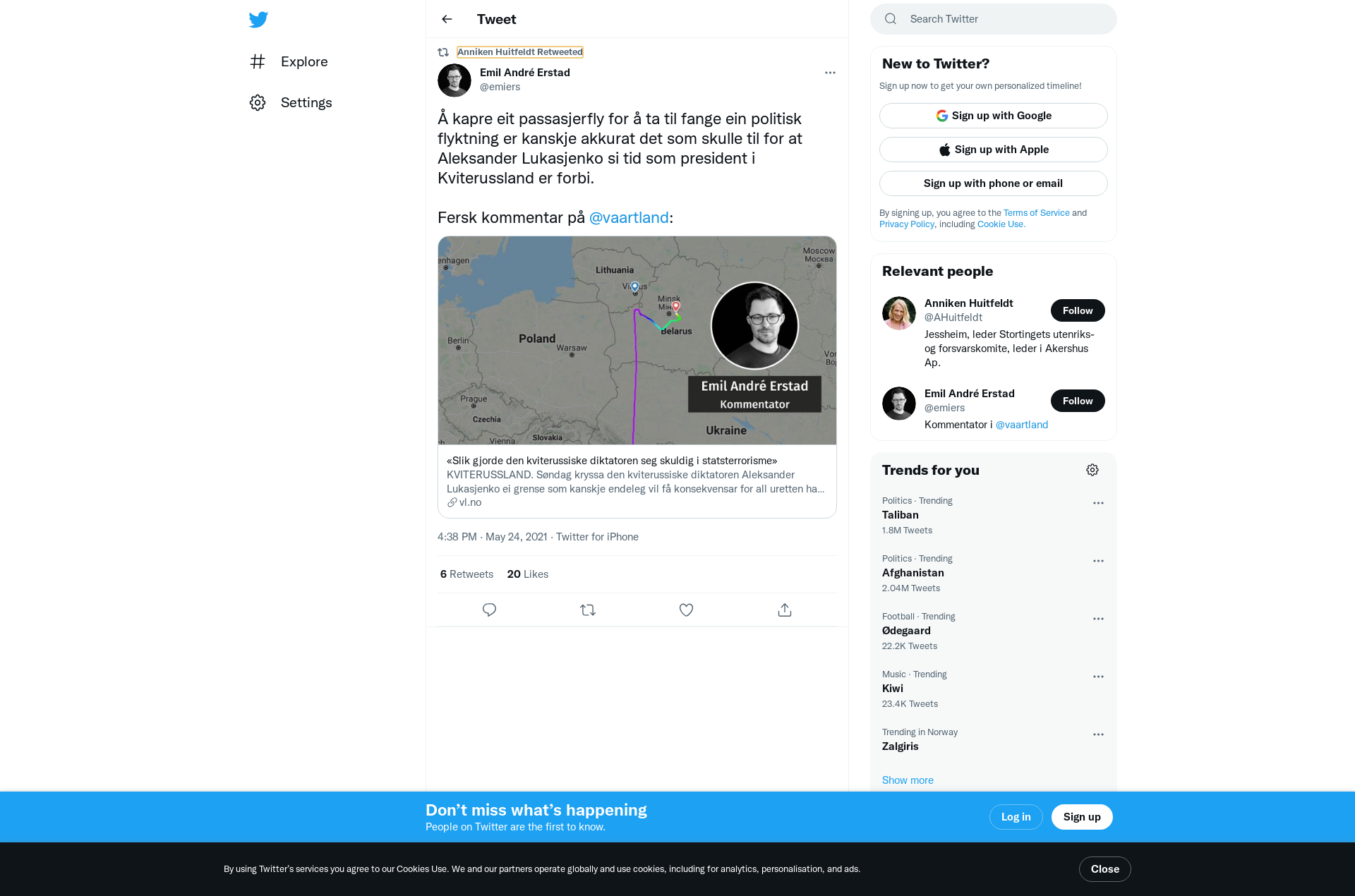The height and width of the screenshot is (896, 1355).
Task: Open more options for the Taliban trend
Action: point(1098,503)
